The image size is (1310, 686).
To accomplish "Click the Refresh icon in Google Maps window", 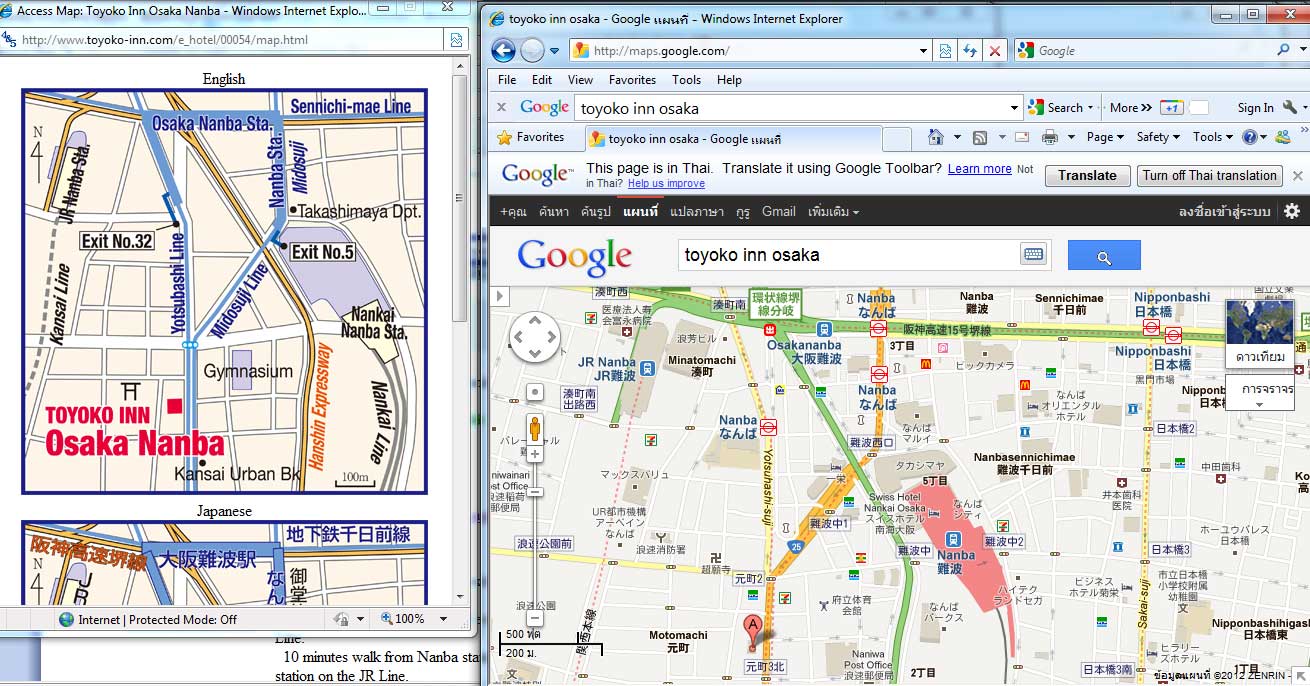I will tap(970, 51).
